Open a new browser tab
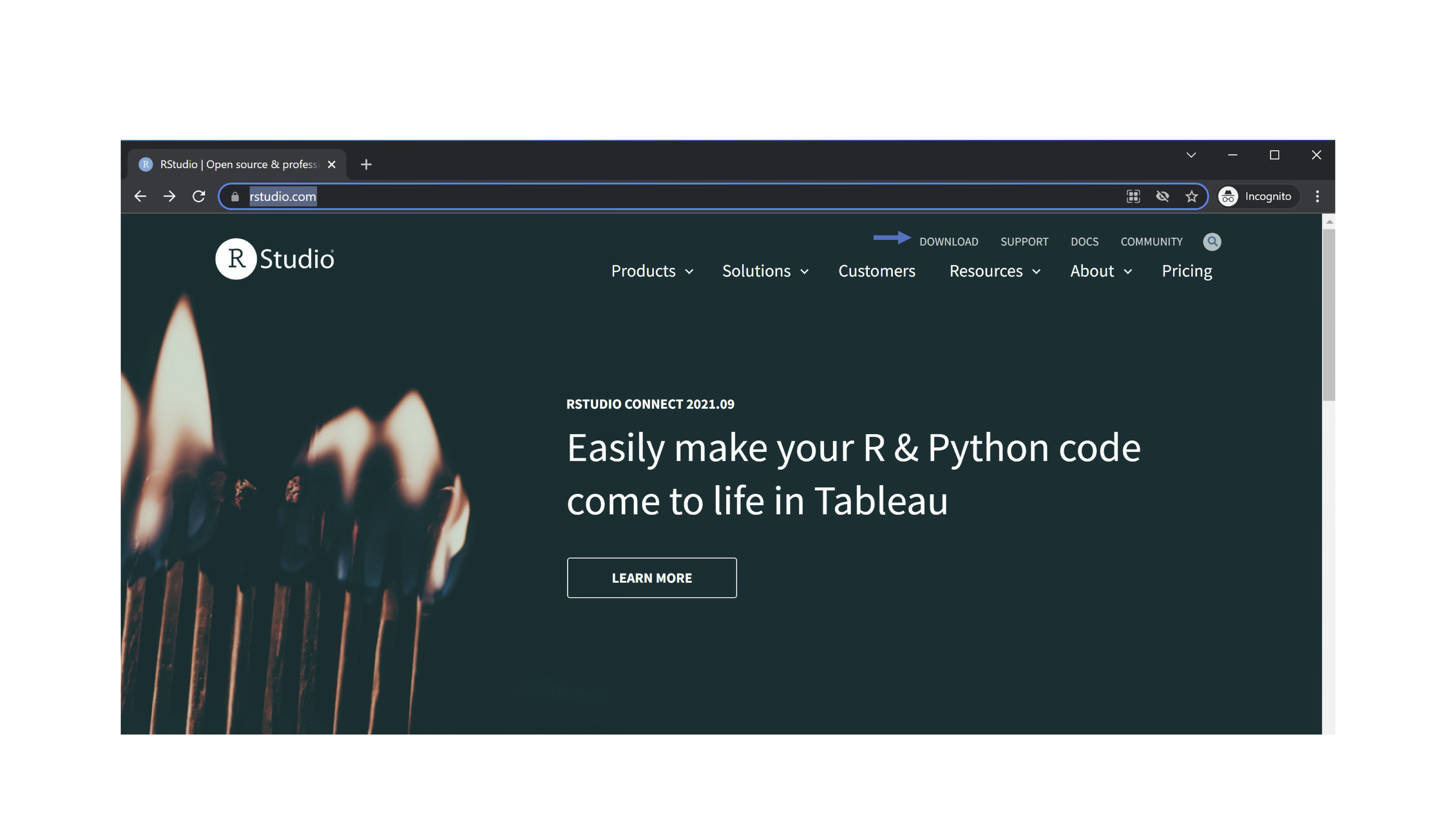 [x=366, y=165]
